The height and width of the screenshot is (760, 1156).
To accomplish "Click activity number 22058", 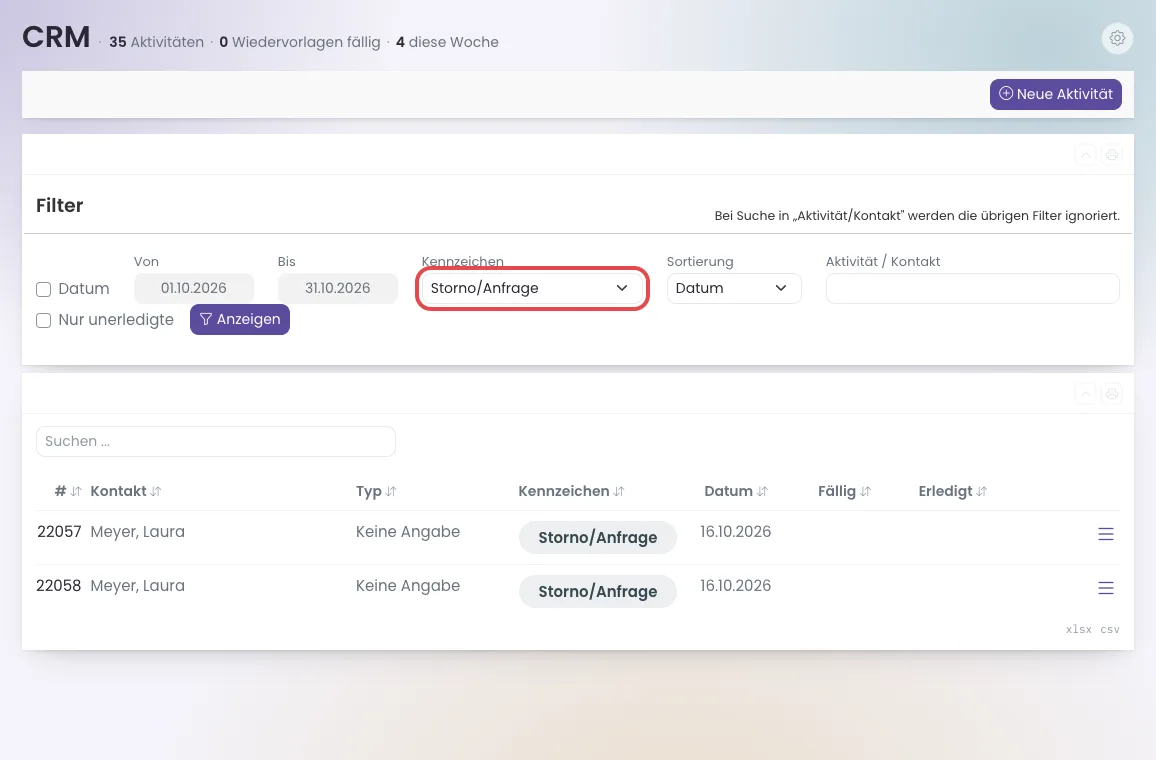I will [x=59, y=585].
